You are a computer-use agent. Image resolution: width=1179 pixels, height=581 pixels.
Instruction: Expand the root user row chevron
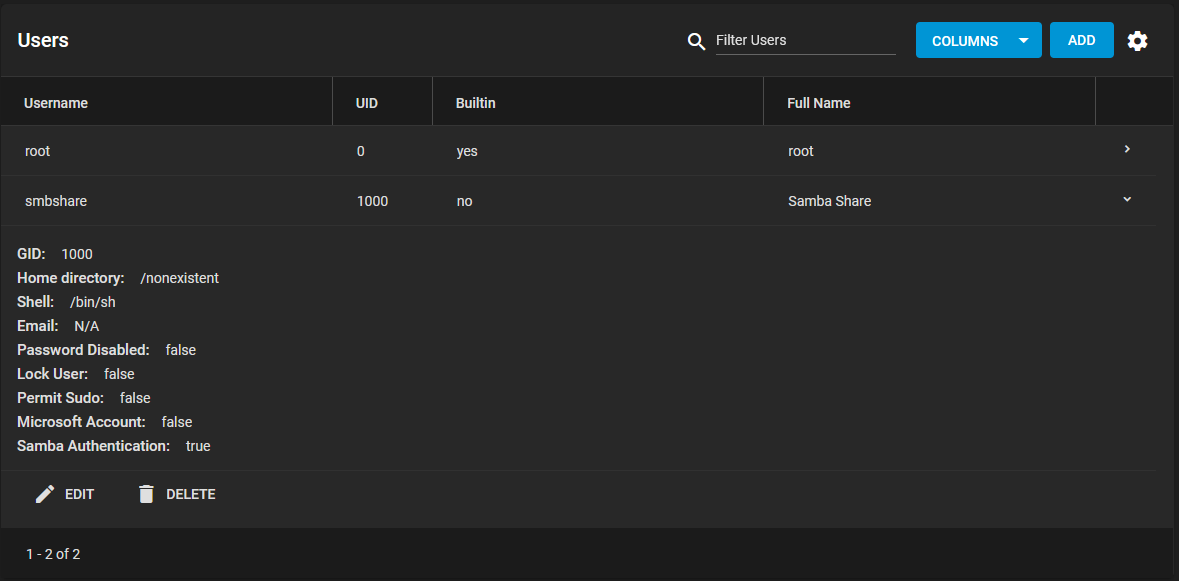coord(1126,150)
